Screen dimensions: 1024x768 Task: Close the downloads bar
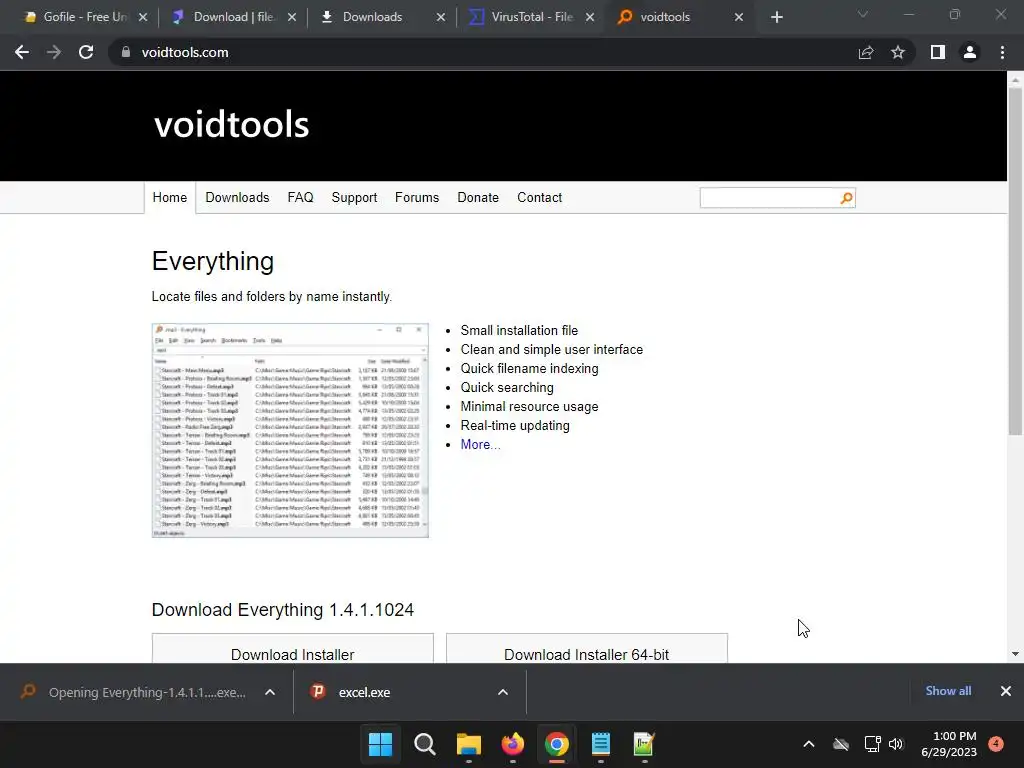click(1006, 691)
